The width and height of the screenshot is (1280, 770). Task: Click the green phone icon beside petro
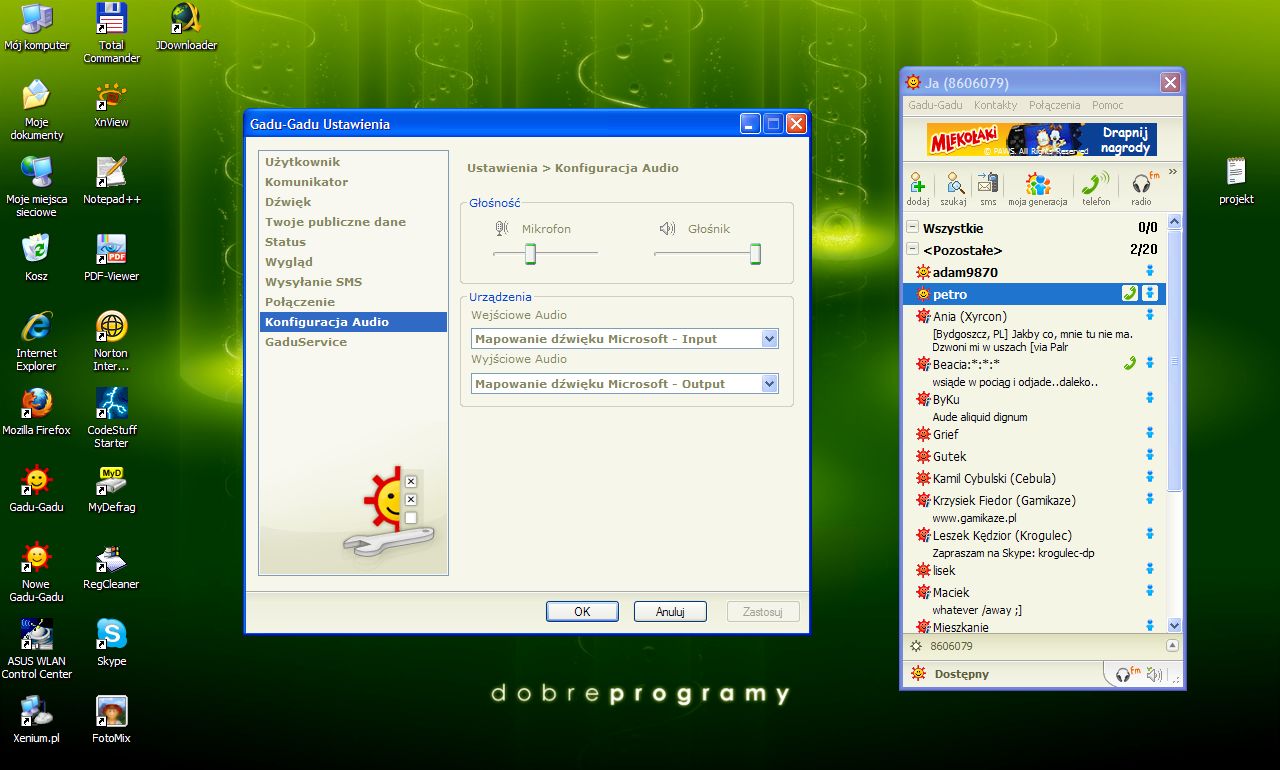click(x=1130, y=293)
